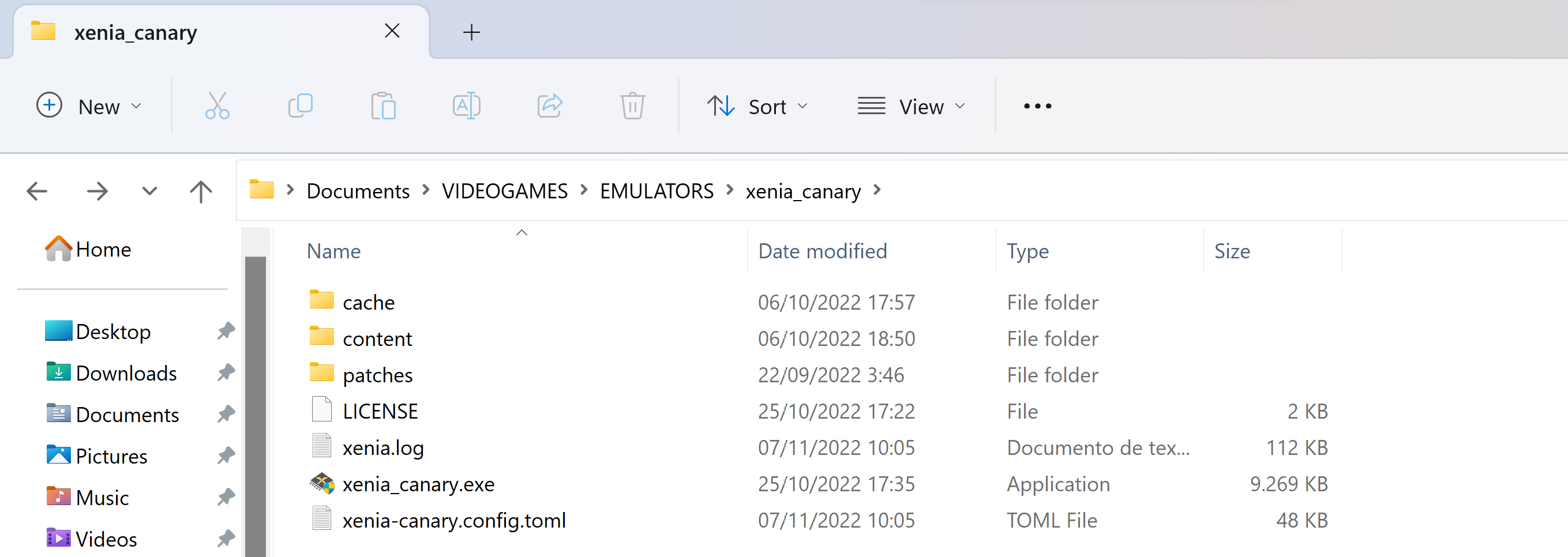1568x557 pixels.
Task: Expand chevron after VIDEOGAMES in path
Action: click(x=584, y=190)
